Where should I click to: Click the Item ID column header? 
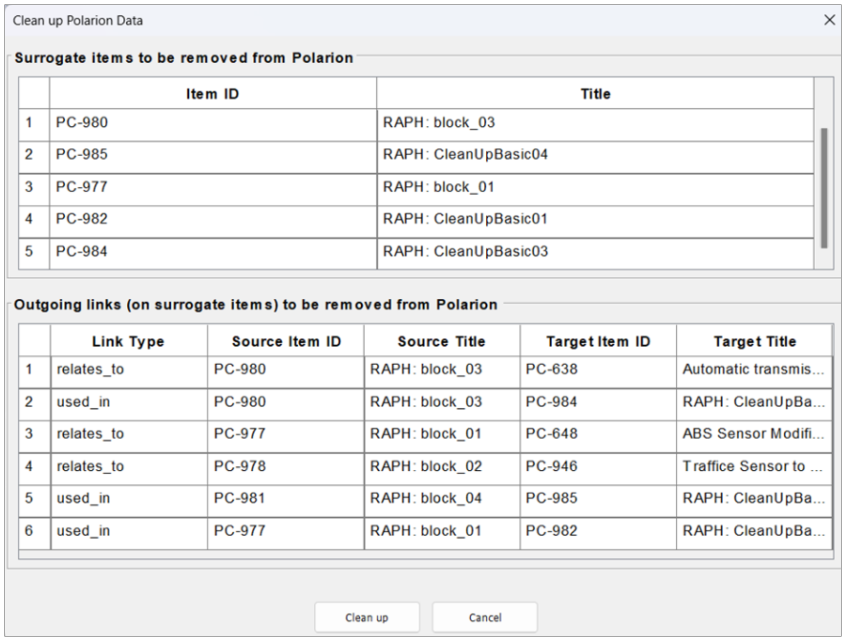point(212,94)
